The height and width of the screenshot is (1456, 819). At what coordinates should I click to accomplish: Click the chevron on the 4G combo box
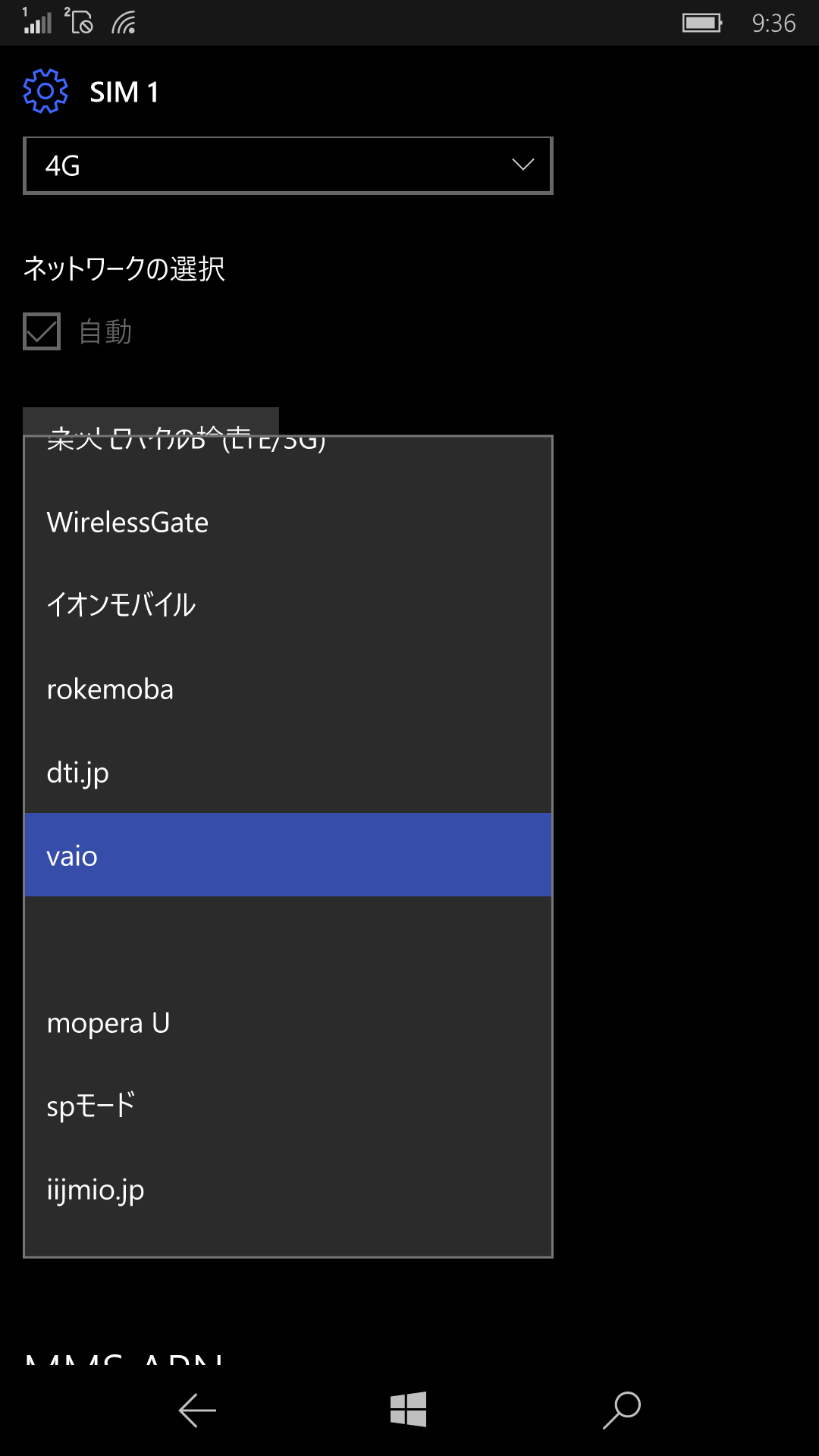[x=523, y=165]
